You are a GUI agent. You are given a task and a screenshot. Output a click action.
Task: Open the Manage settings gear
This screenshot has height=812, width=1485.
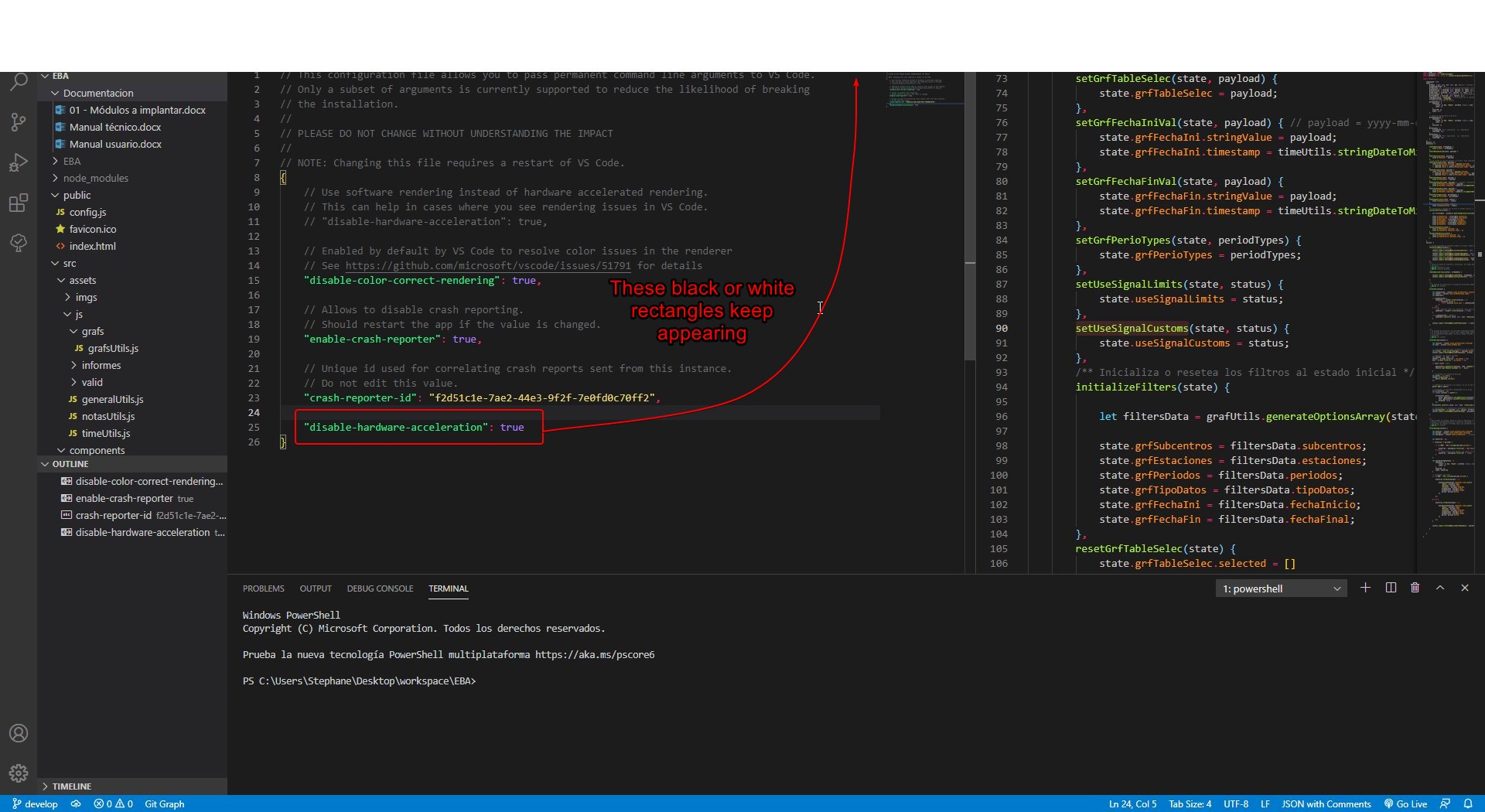(x=18, y=773)
